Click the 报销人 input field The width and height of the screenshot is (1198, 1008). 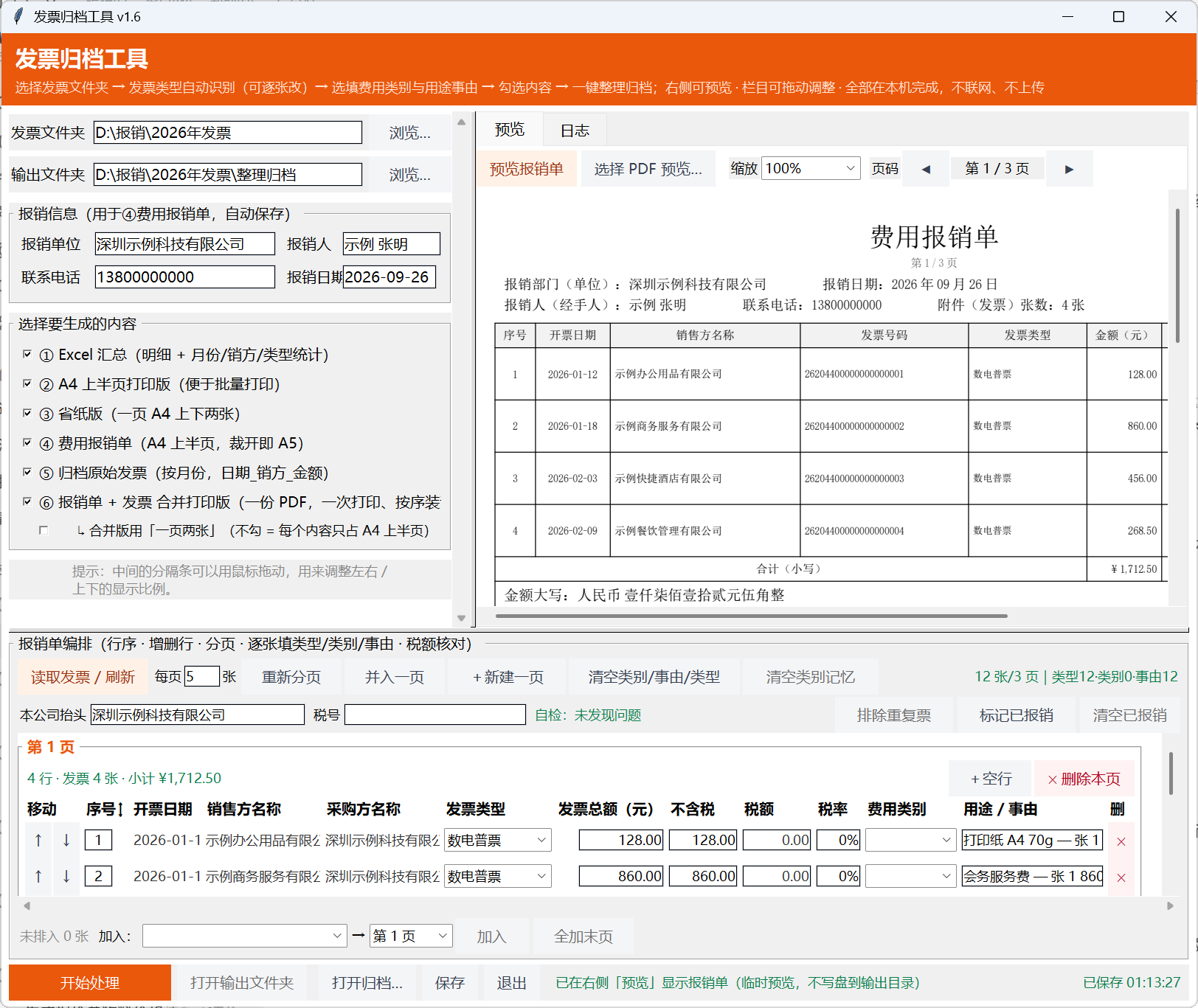click(391, 244)
